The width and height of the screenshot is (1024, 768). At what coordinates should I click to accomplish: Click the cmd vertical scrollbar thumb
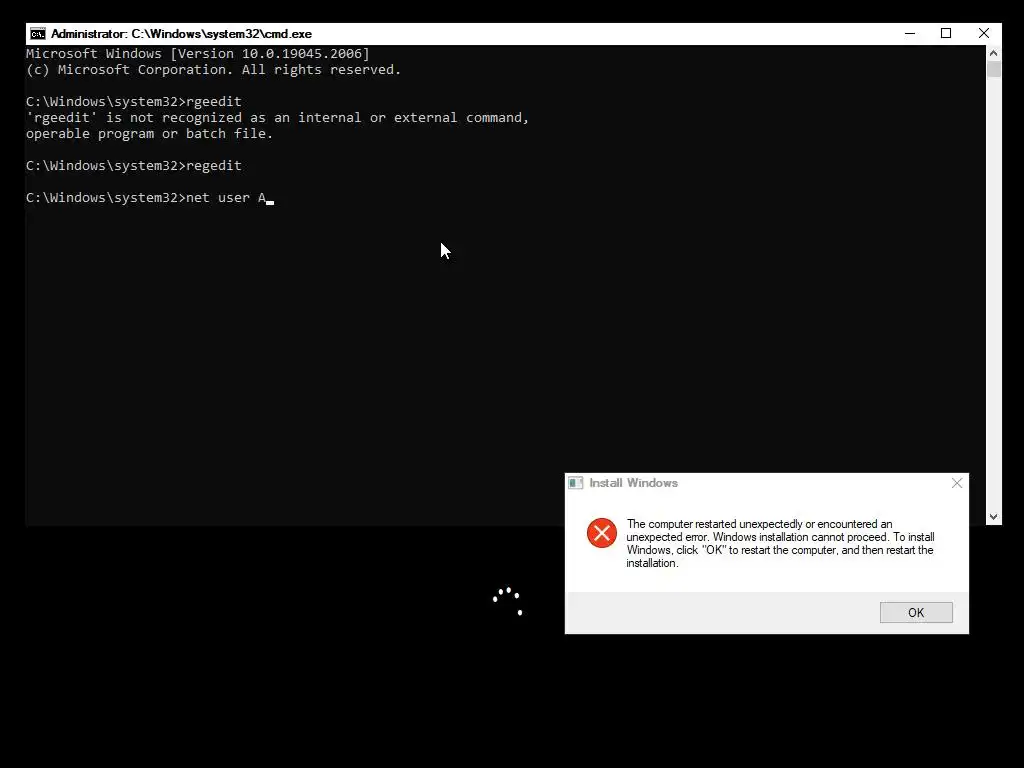(994, 69)
